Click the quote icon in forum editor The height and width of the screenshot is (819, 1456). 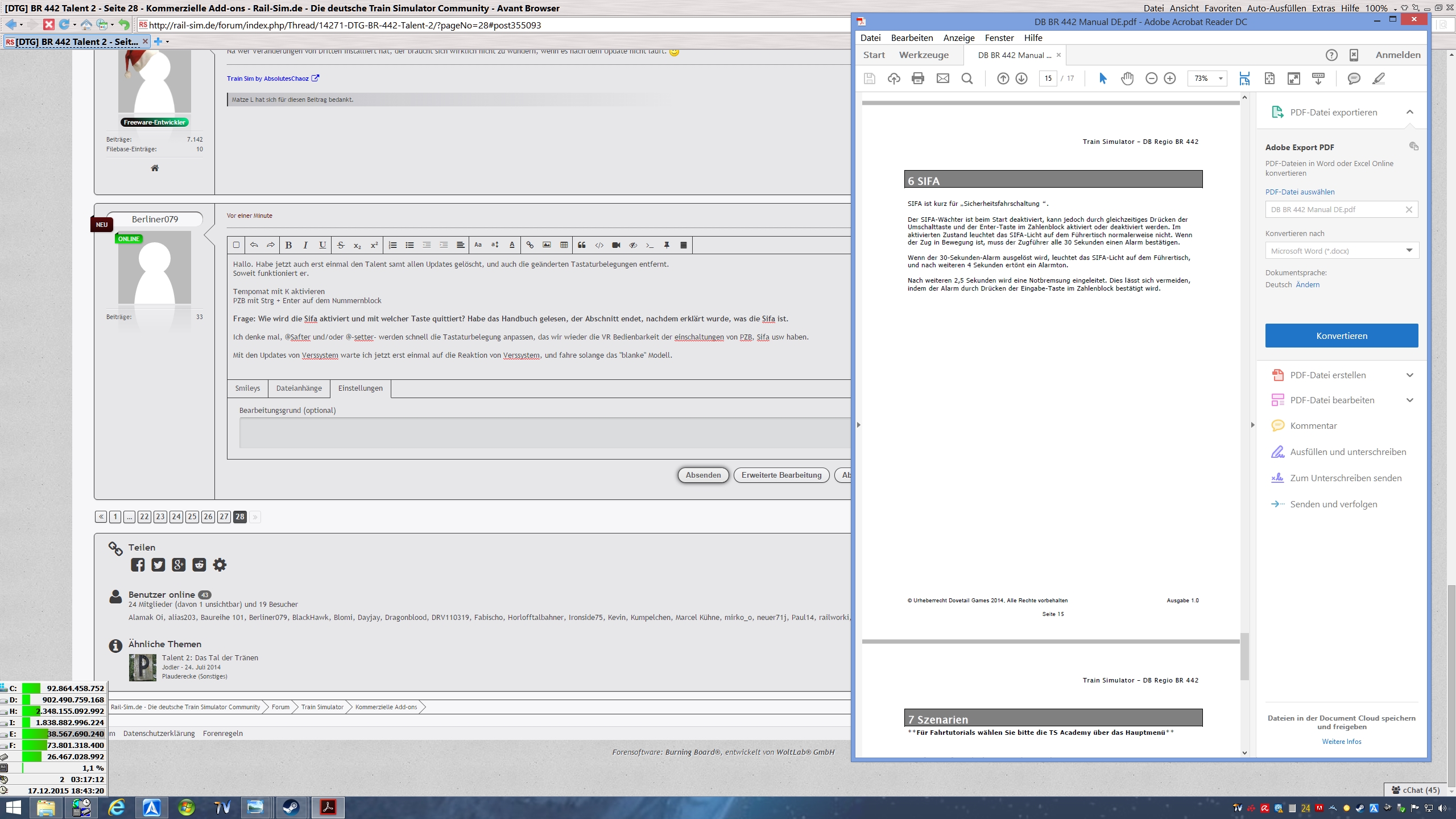pyautogui.click(x=581, y=245)
